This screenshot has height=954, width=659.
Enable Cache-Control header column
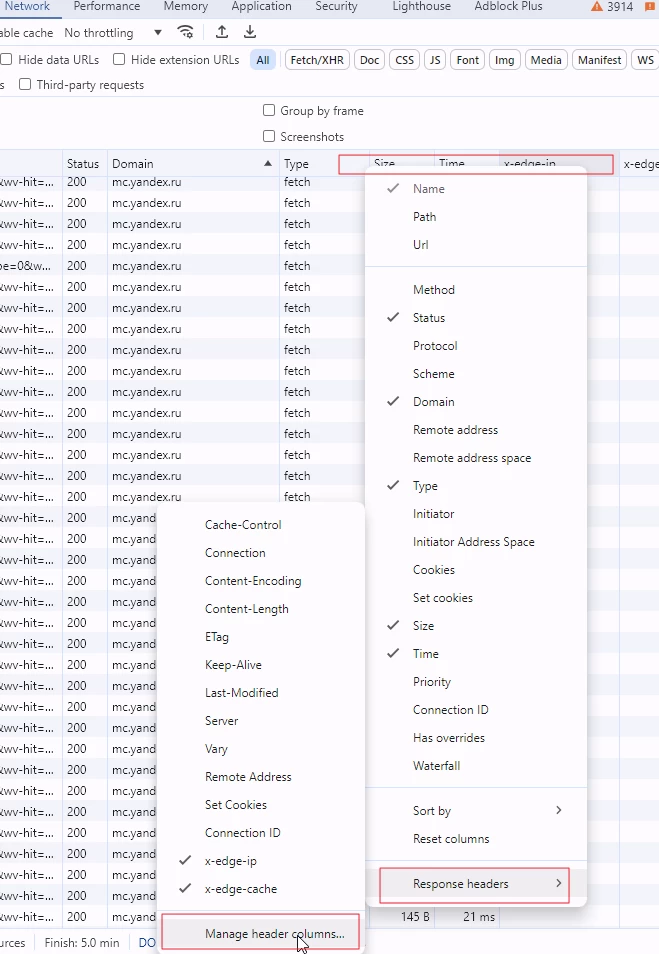click(261, 524)
